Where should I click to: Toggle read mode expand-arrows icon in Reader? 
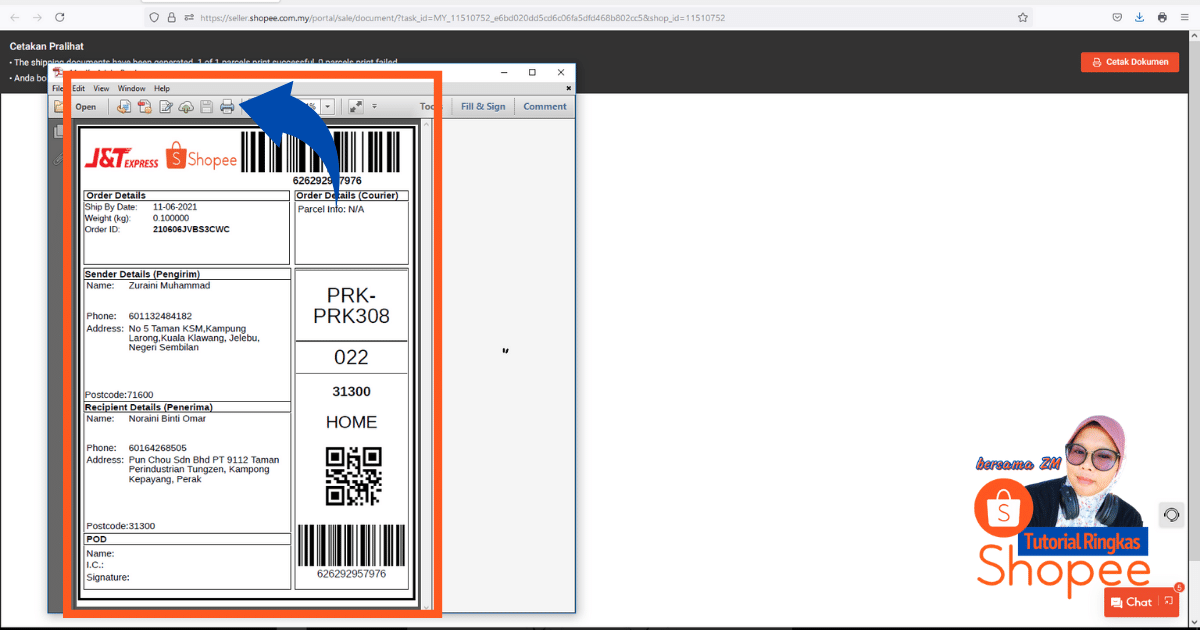356,106
